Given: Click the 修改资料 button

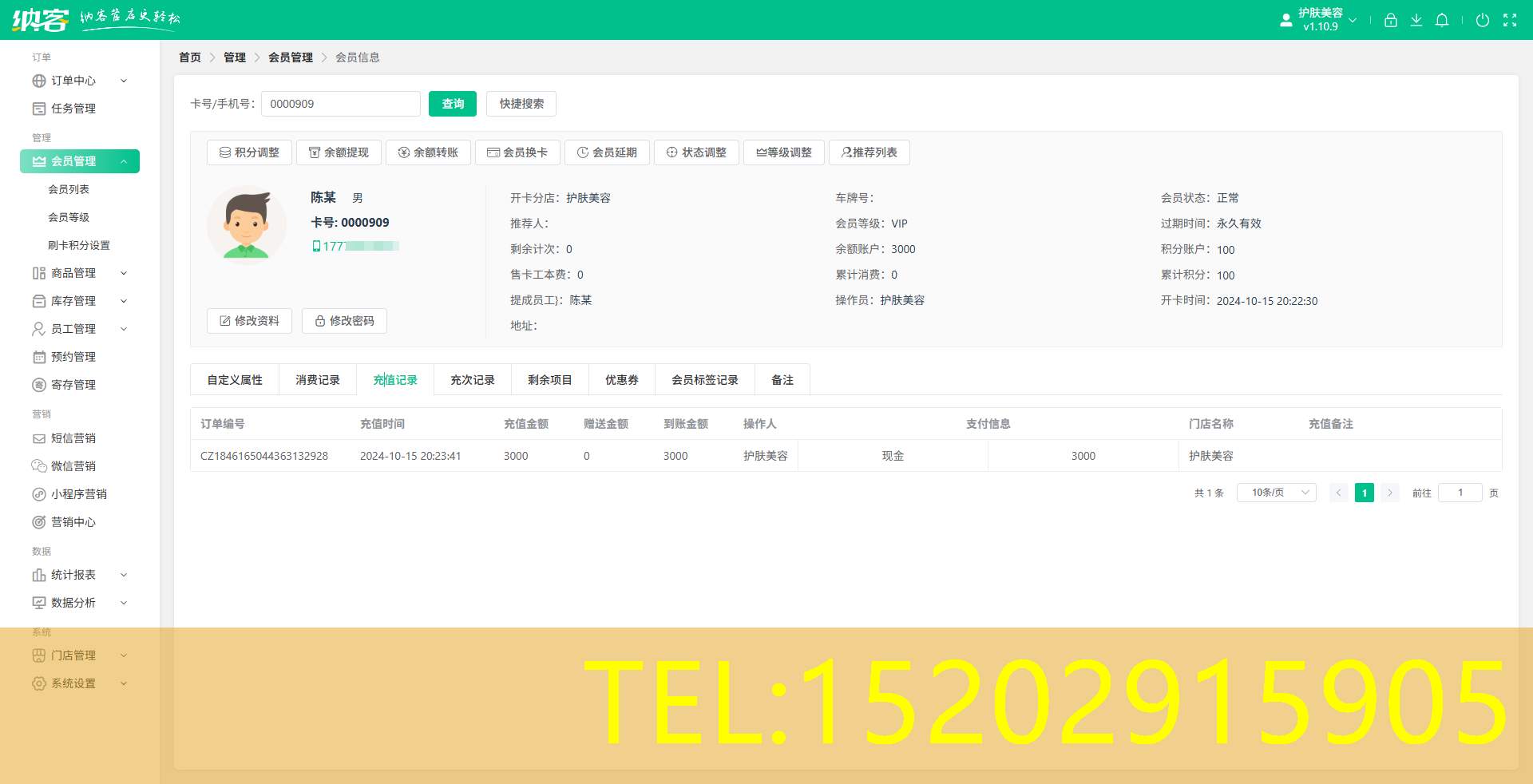Looking at the screenshot, I should pos(249,320).
